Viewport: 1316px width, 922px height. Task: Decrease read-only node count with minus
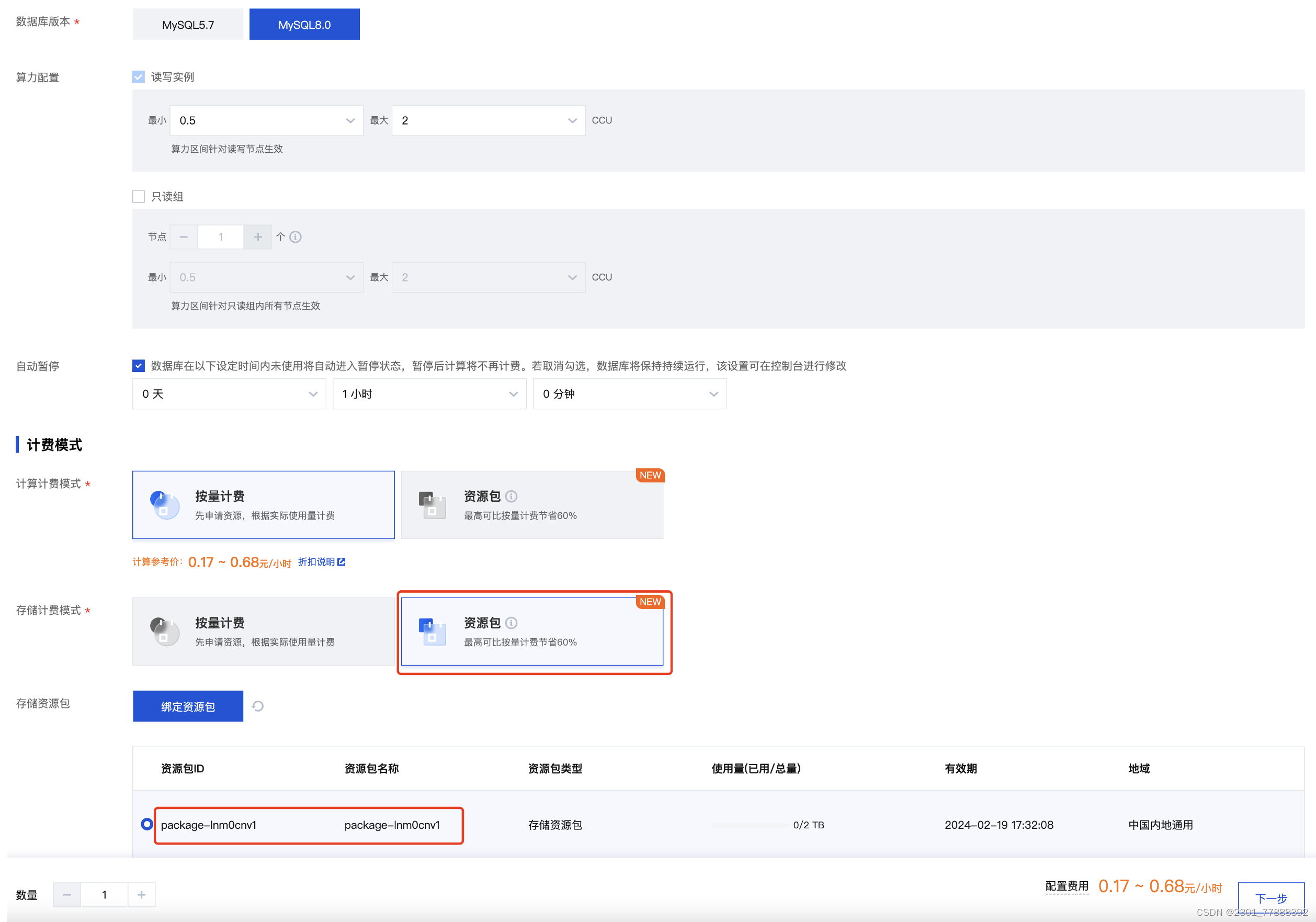(184, 237)
